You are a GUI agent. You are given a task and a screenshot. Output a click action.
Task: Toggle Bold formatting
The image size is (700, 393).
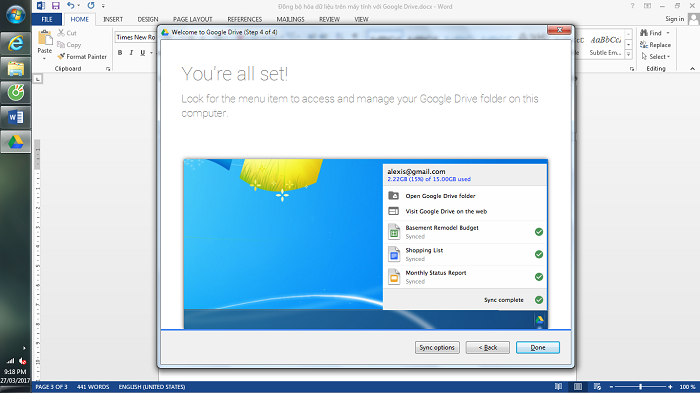click(120, 53)
